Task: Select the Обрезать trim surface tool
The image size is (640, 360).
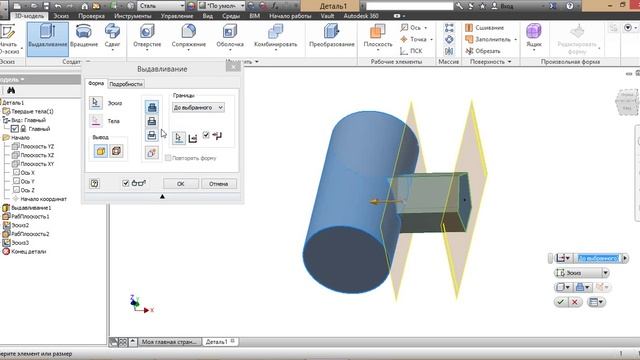Action: 483,51
